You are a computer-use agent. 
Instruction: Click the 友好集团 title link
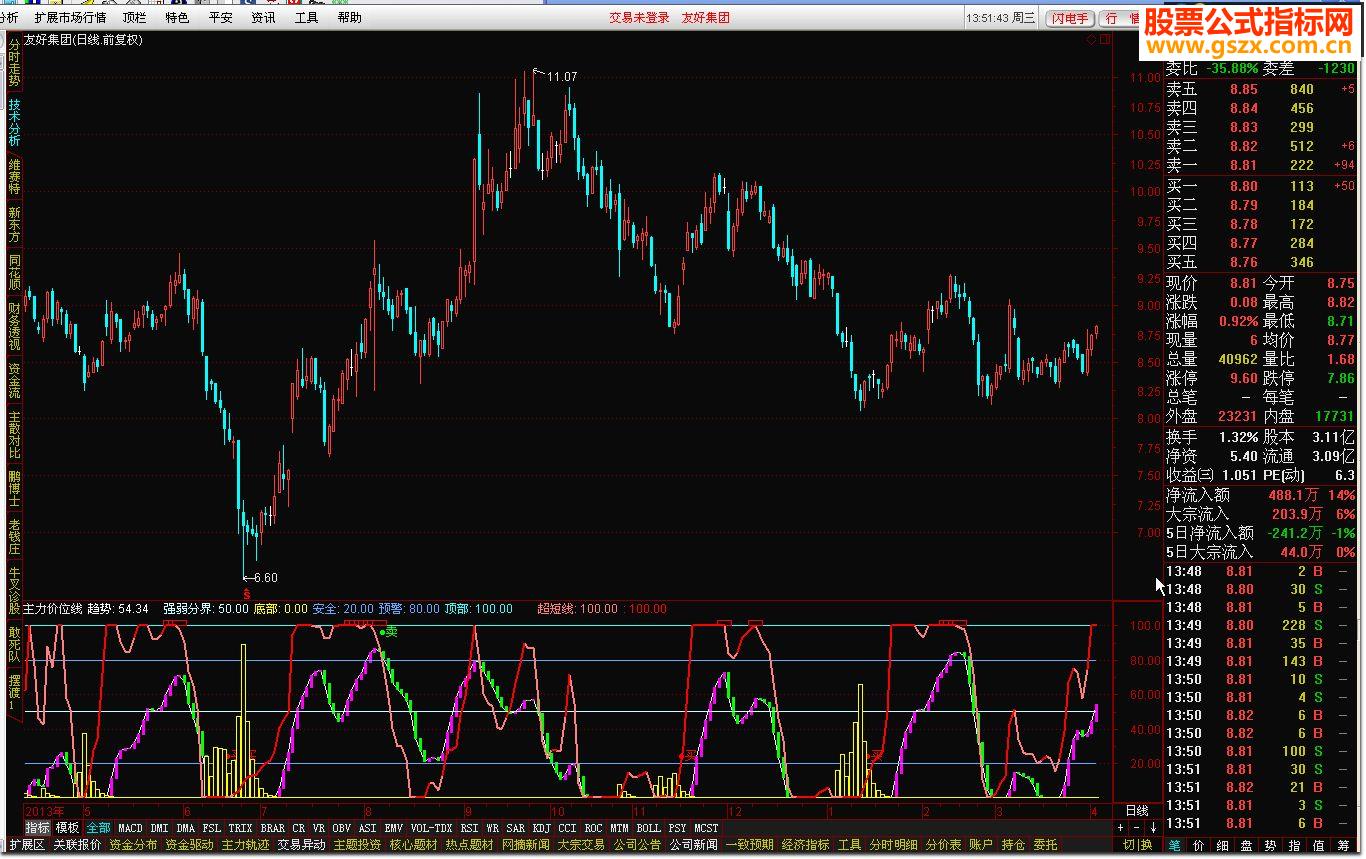(705, 17)
